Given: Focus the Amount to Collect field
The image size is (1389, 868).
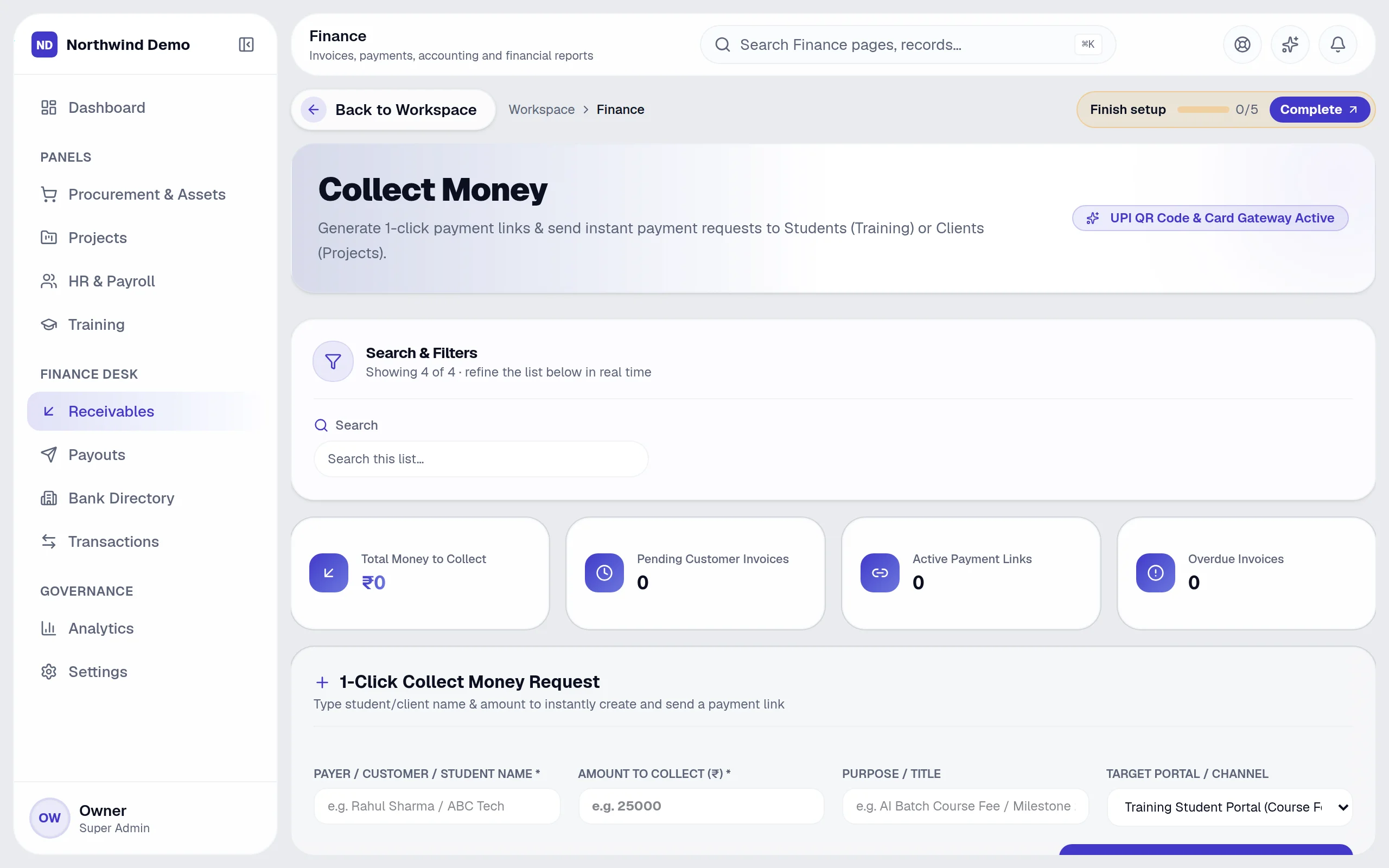Looking at the screenshot, I should [x=701, y=806].
